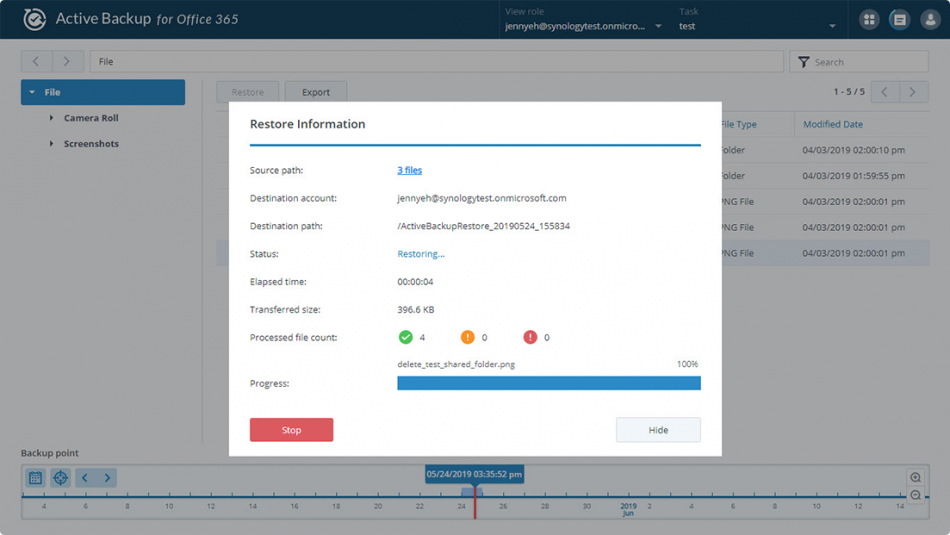This screenshot has height=535, width=950.
Task: Zoom out the timeline
Action: tap(915, 495)
